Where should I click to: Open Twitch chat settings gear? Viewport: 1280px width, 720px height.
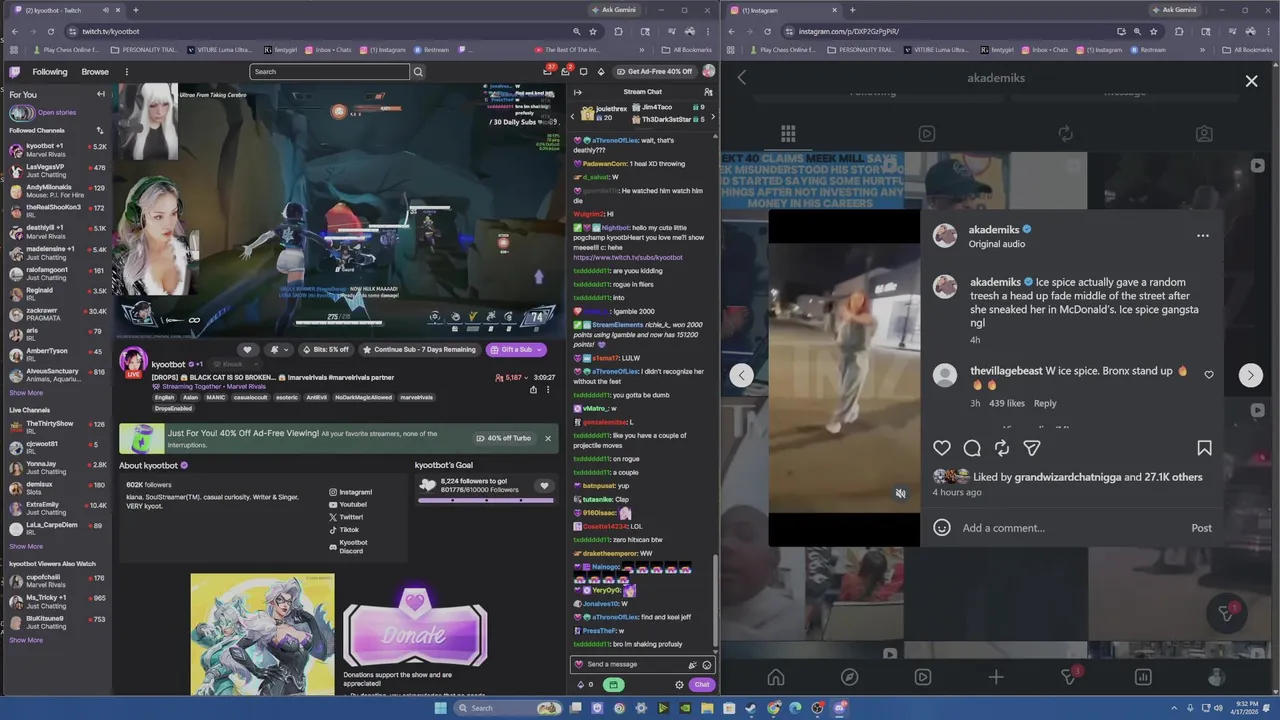[679, 685]
